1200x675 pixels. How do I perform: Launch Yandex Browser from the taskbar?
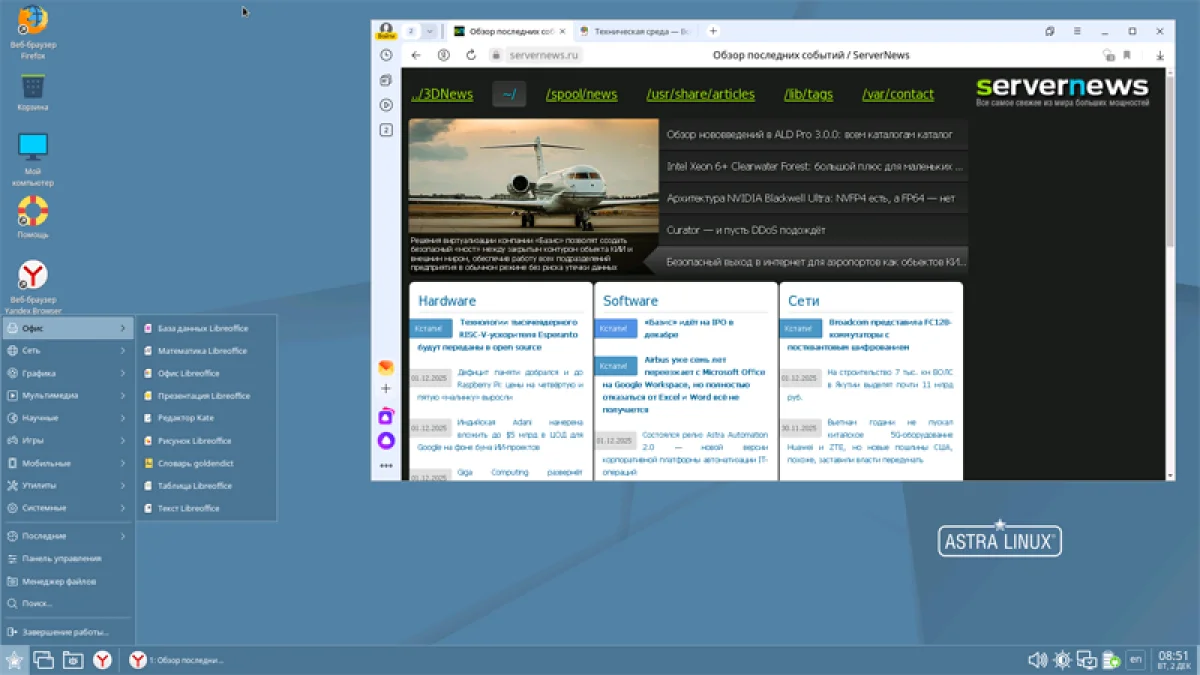tap(101, 660)
